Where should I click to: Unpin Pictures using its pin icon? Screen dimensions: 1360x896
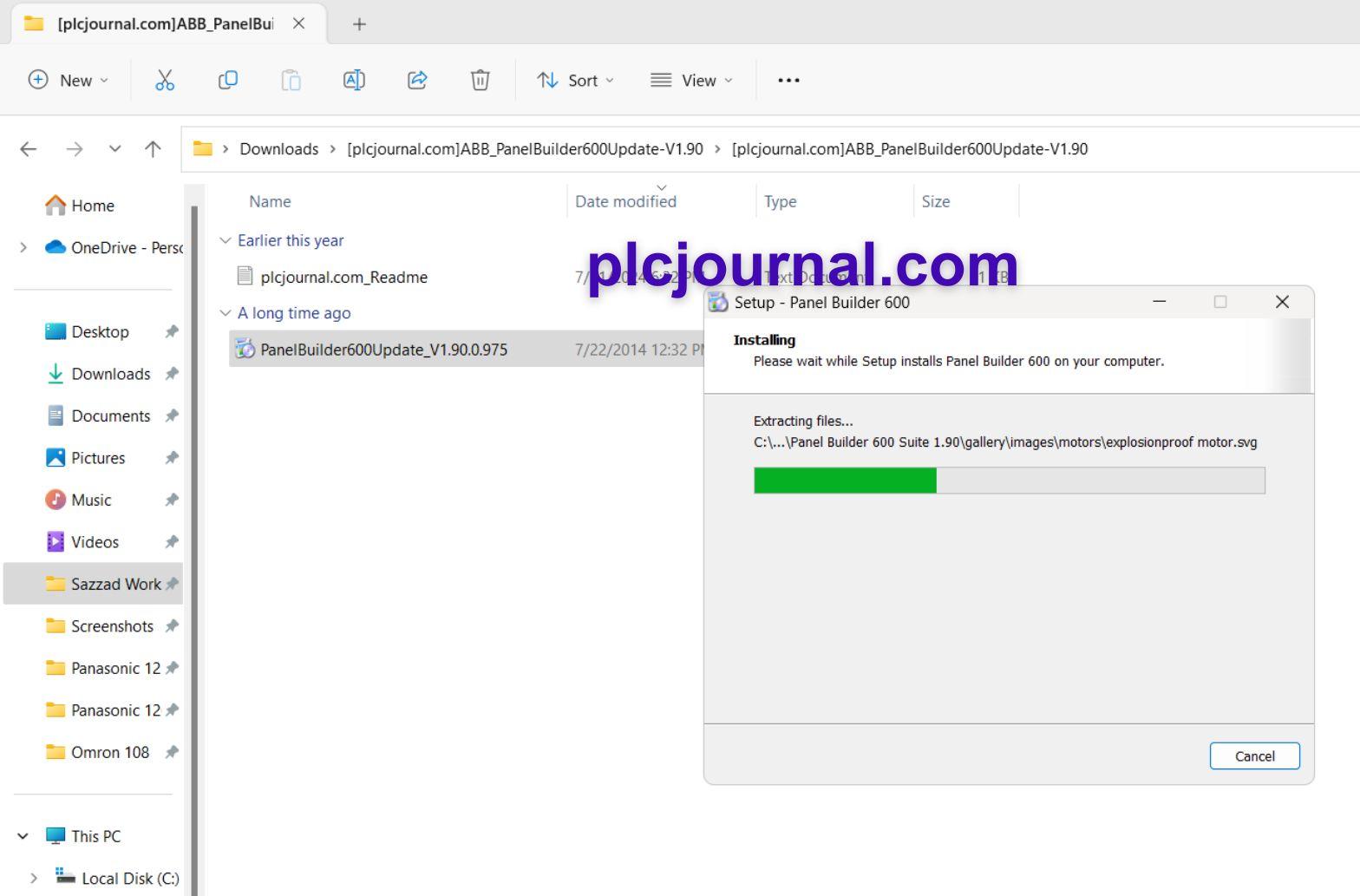[172, 458]
